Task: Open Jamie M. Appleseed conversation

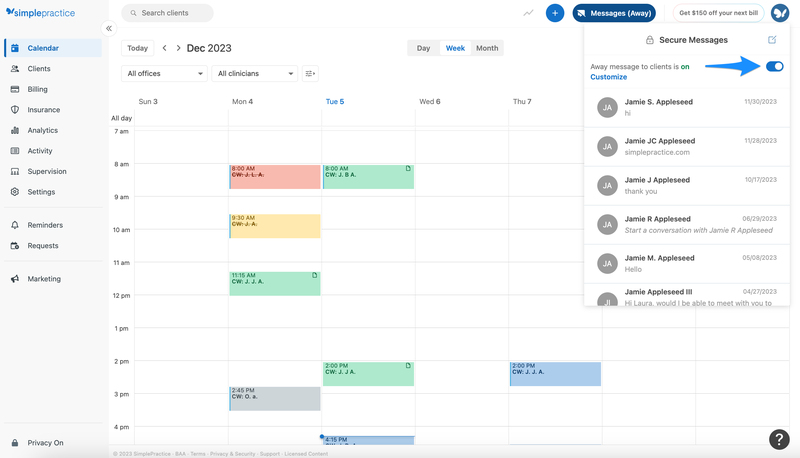Action: pos(687,264)
